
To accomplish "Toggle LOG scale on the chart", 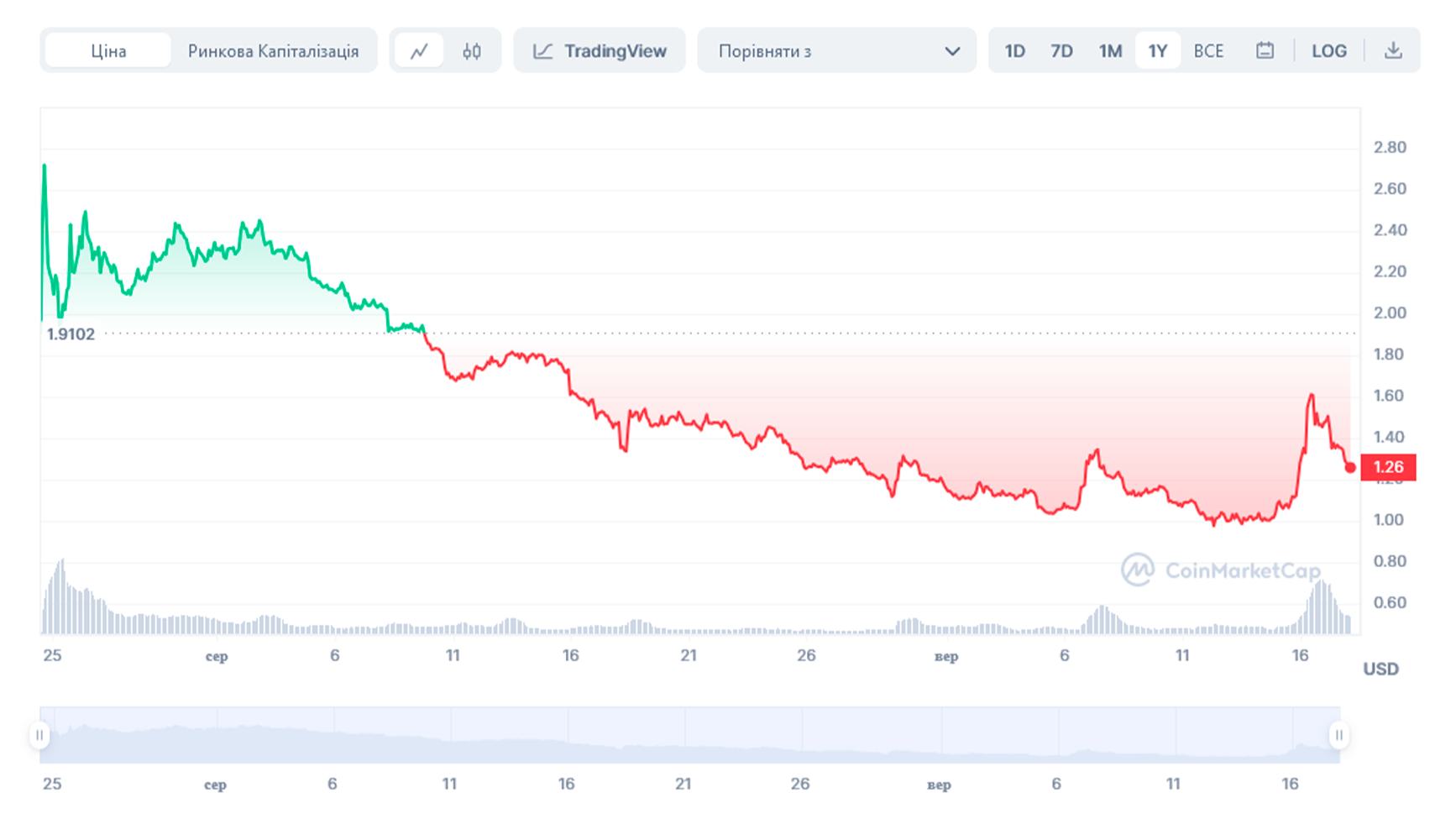I will [1328, 51].
